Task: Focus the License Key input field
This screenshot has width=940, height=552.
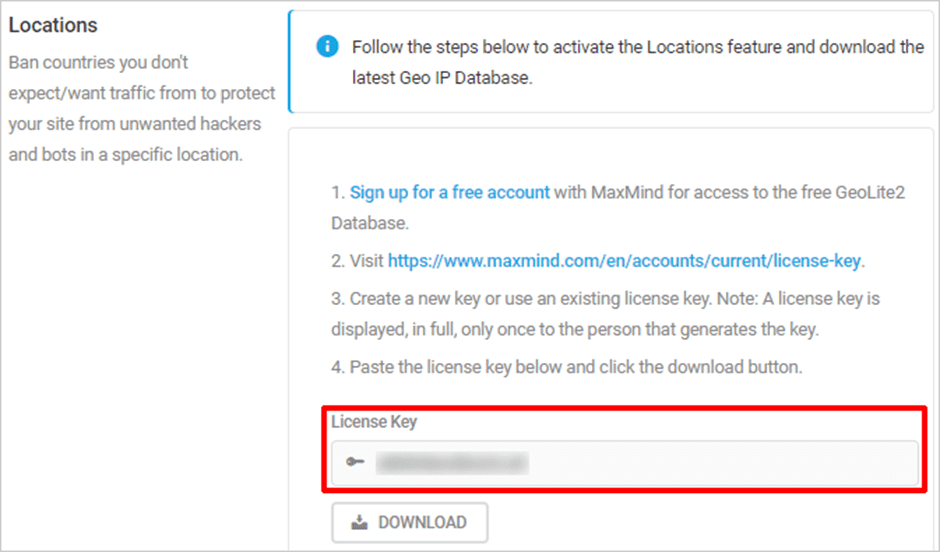Action: coord(625,463)
